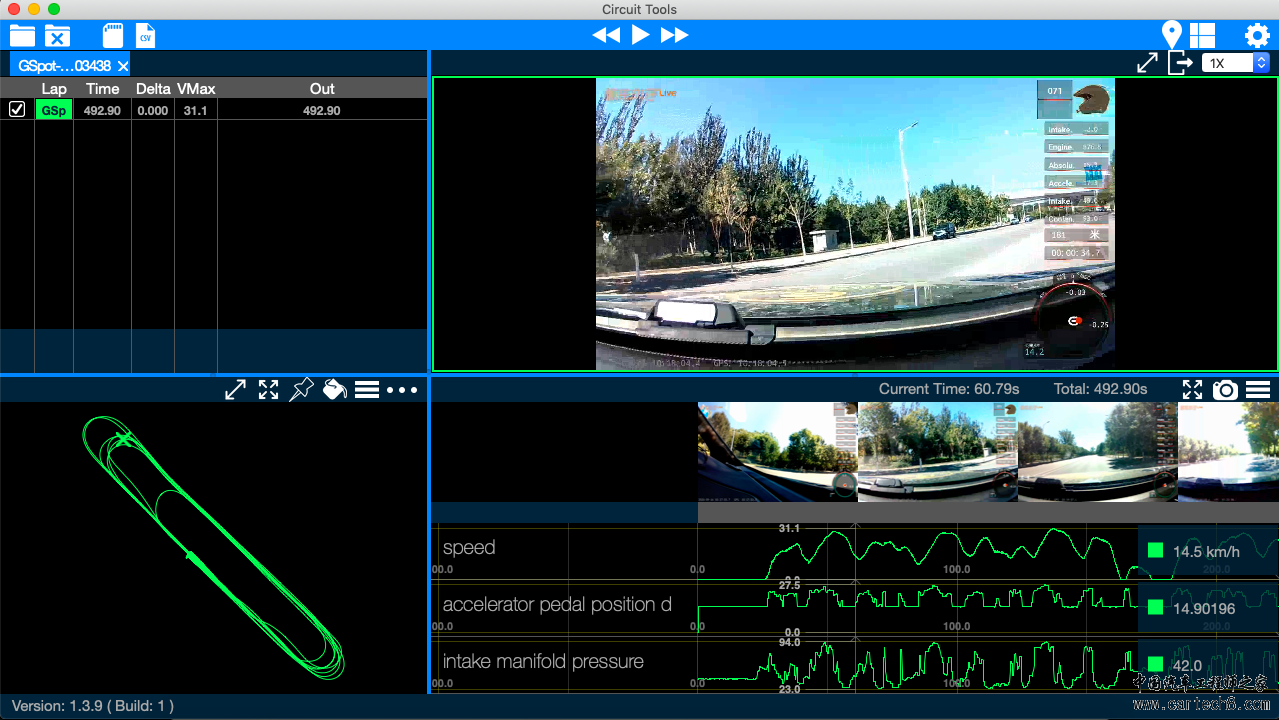Click the 0.000 delta cell
The width and height of the screenshot is (1279, 720).
153,111
